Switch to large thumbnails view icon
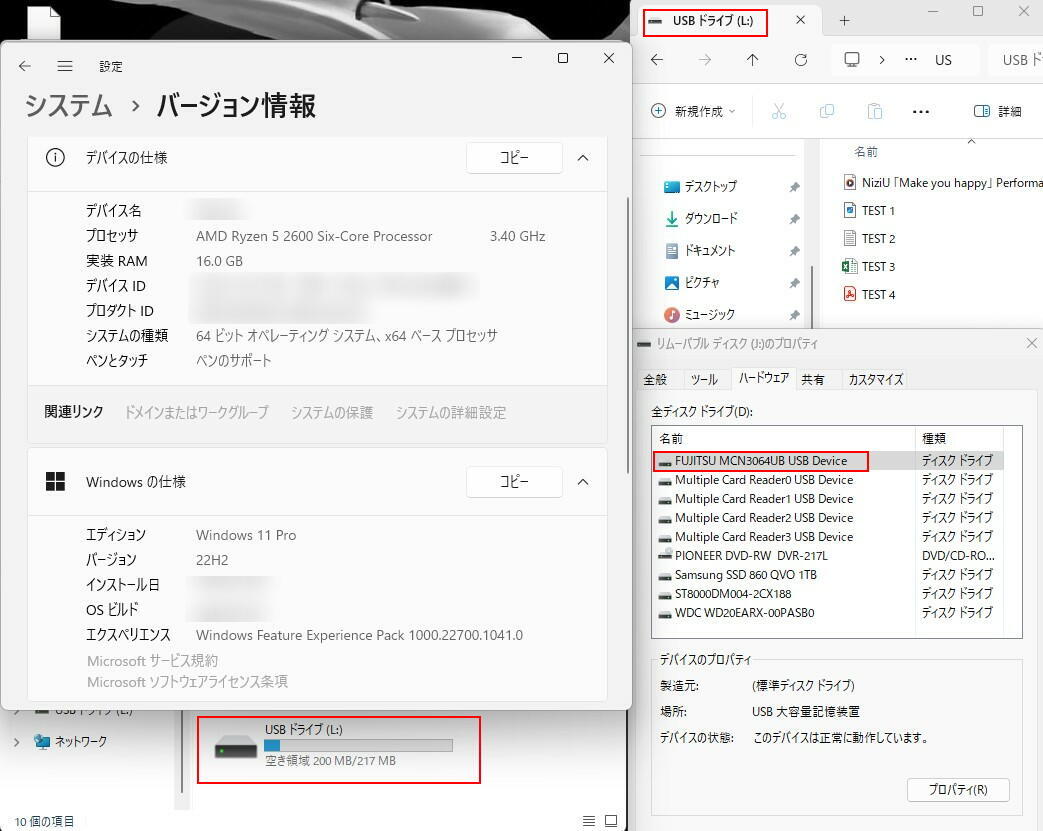This screenshot has width=1043, height=831. (x=611, y=821)
